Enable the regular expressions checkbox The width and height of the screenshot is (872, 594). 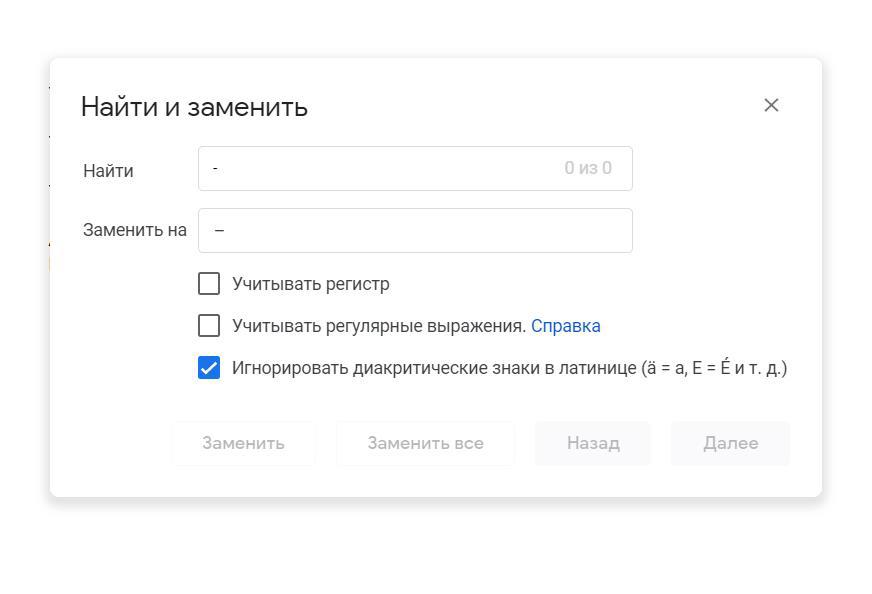209,326
